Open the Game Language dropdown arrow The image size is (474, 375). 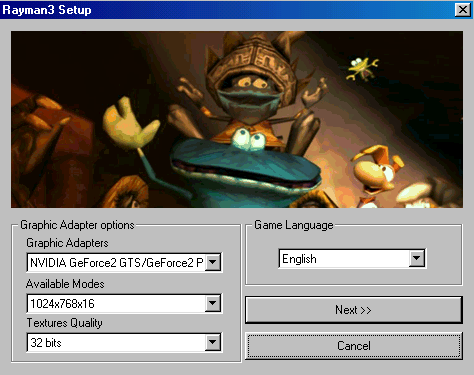coord(417,258)
